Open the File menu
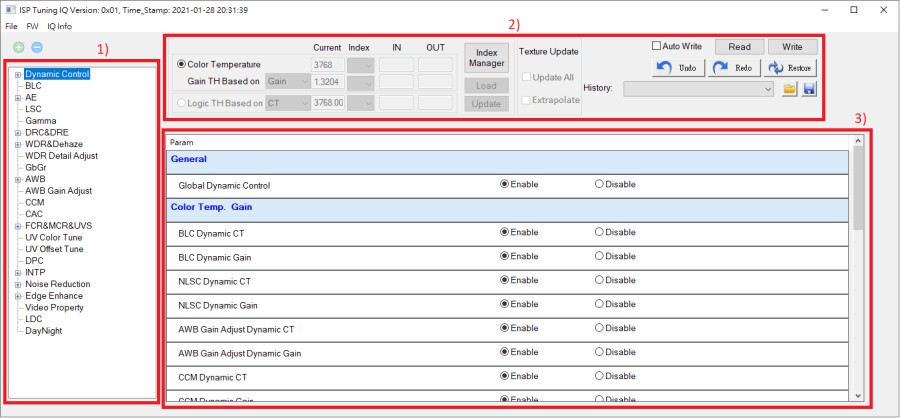 [x=10, y=25]
